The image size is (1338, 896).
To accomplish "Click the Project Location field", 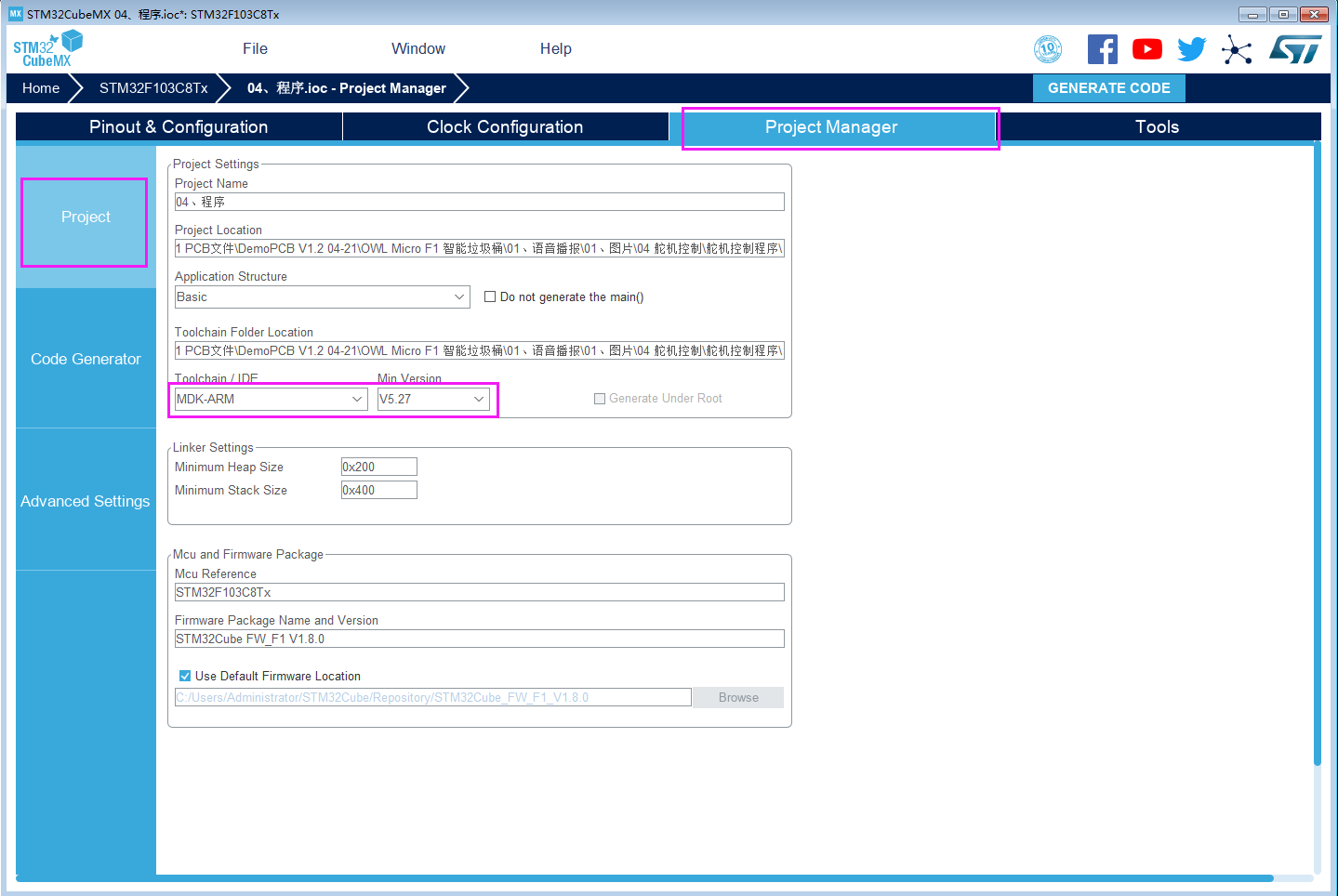I will click(480, 248).
